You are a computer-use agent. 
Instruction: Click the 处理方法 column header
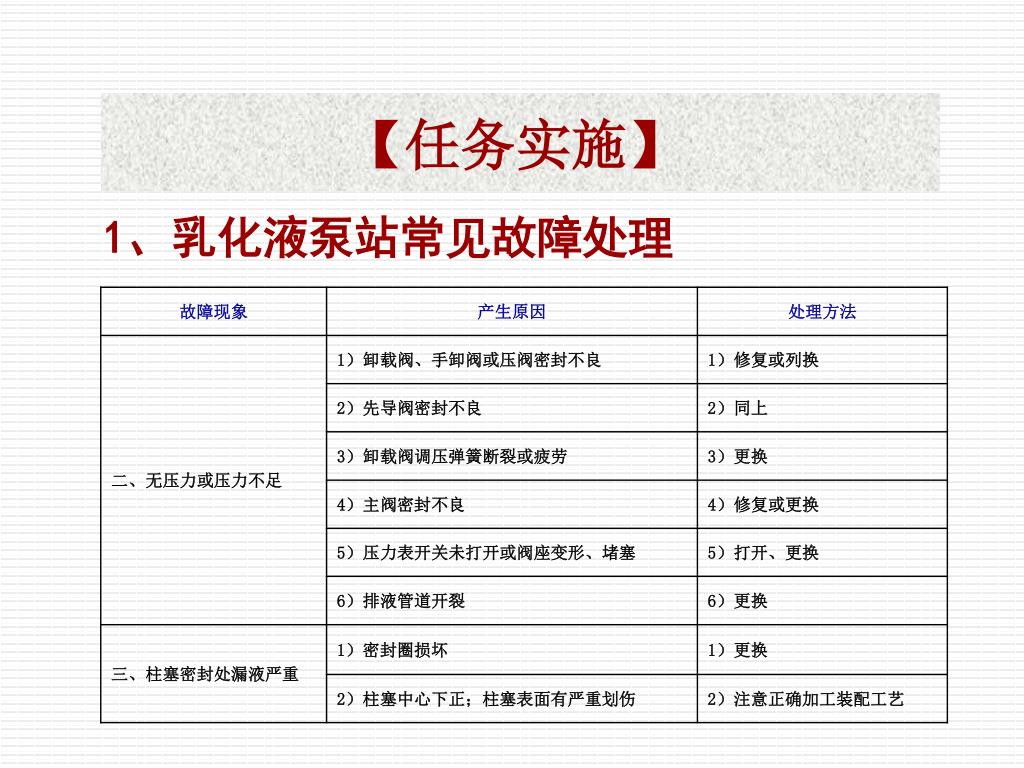click(x=822, y=312)
